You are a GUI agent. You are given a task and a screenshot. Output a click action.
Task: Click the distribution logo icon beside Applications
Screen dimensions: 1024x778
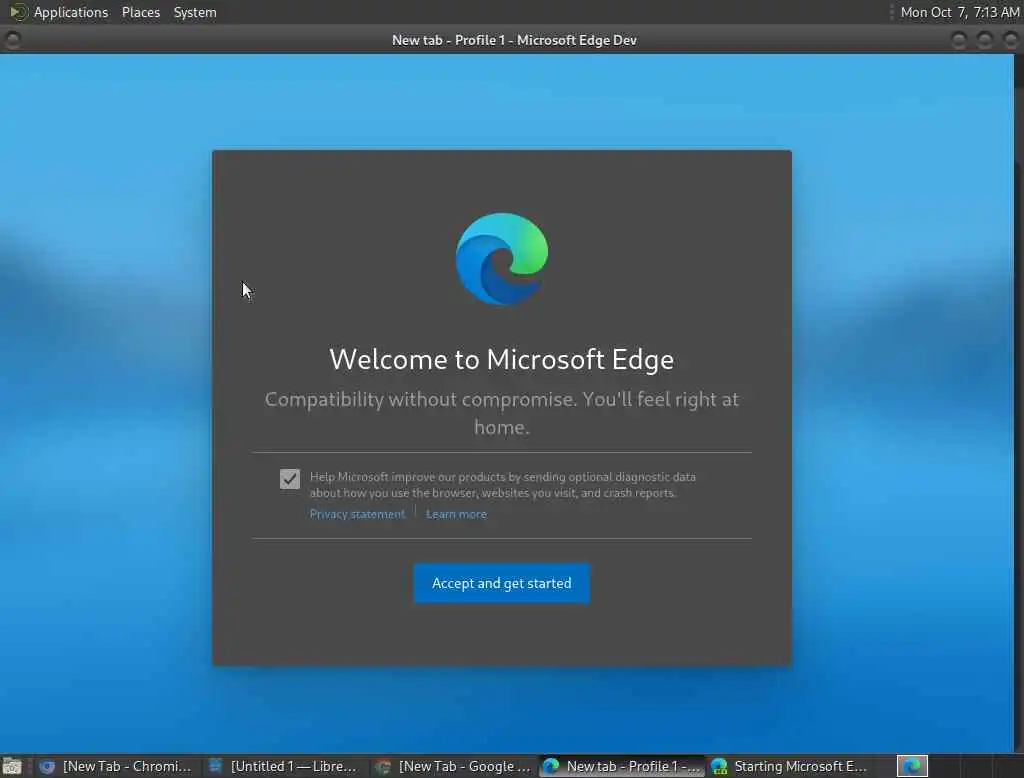click(x=18, y=12)
